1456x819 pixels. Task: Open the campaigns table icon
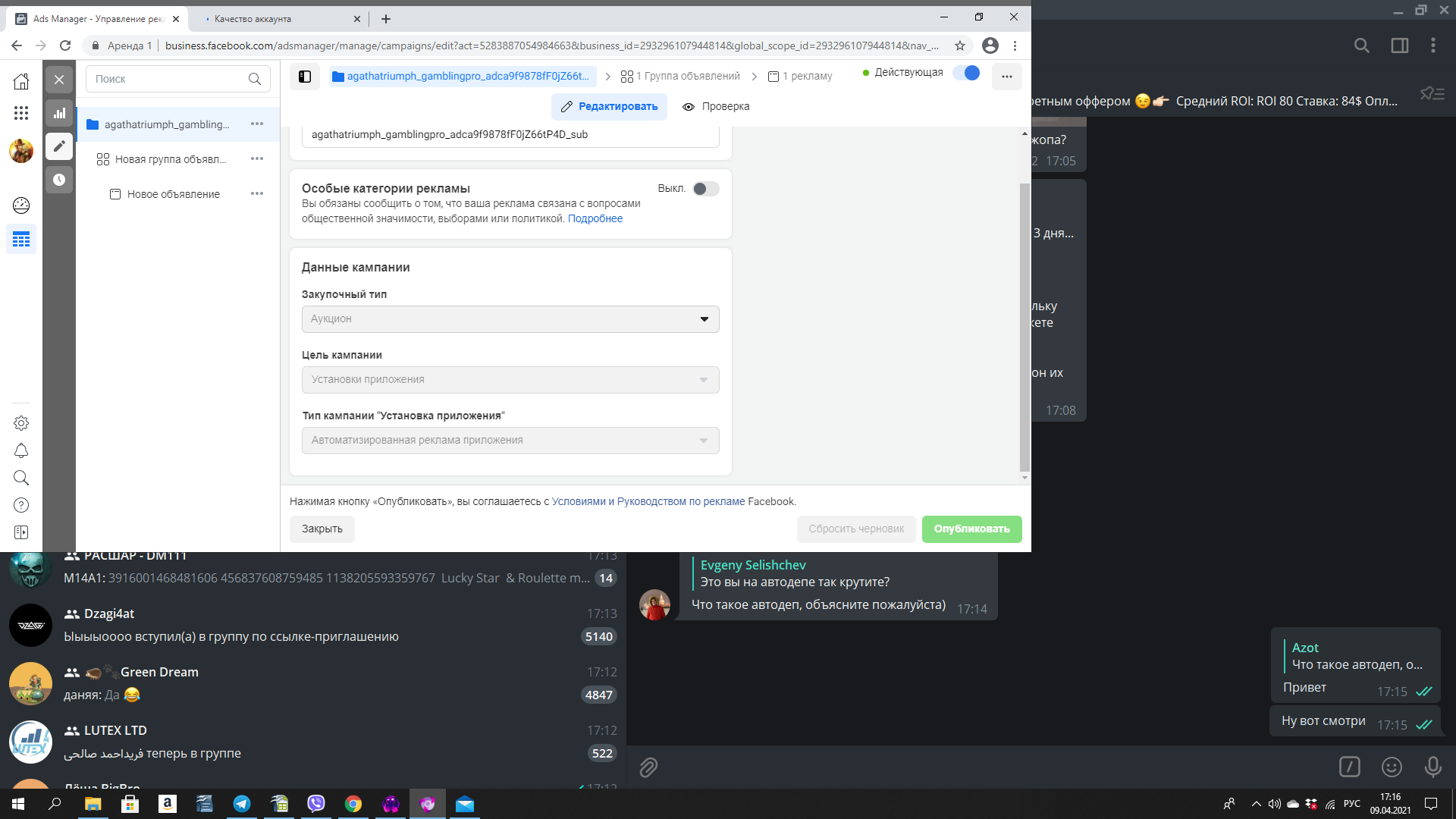(x=21, y=240)
